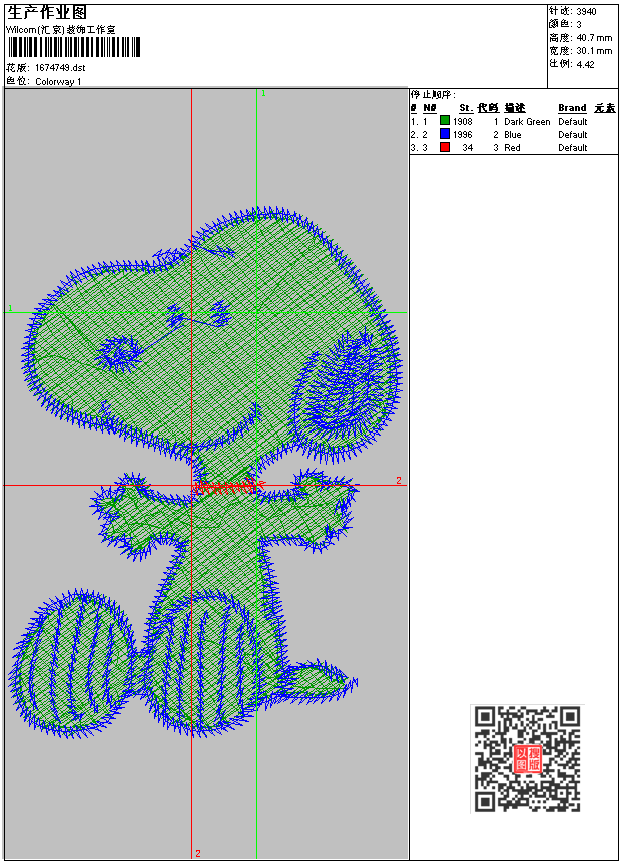Click stitch count '1996' in row 2
Image resolution: width=620 pixels, height=861 pixels.
click(463, 135)
